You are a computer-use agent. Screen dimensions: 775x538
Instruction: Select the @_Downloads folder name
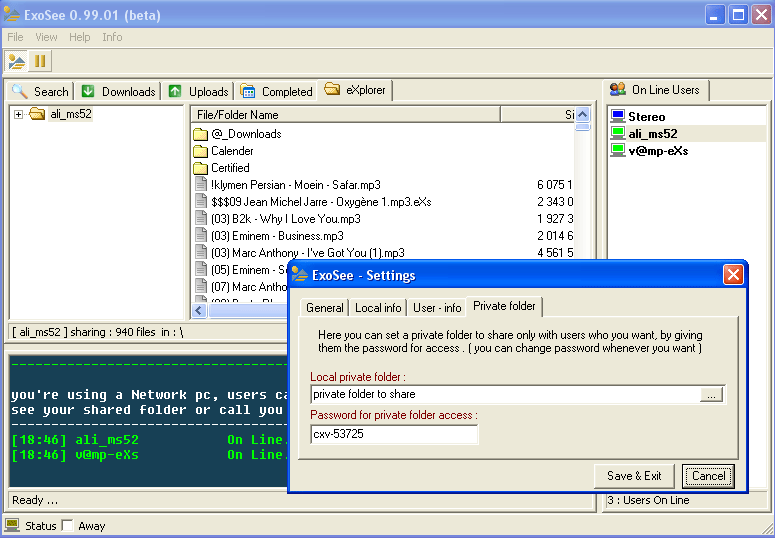(x=246, y=134)
